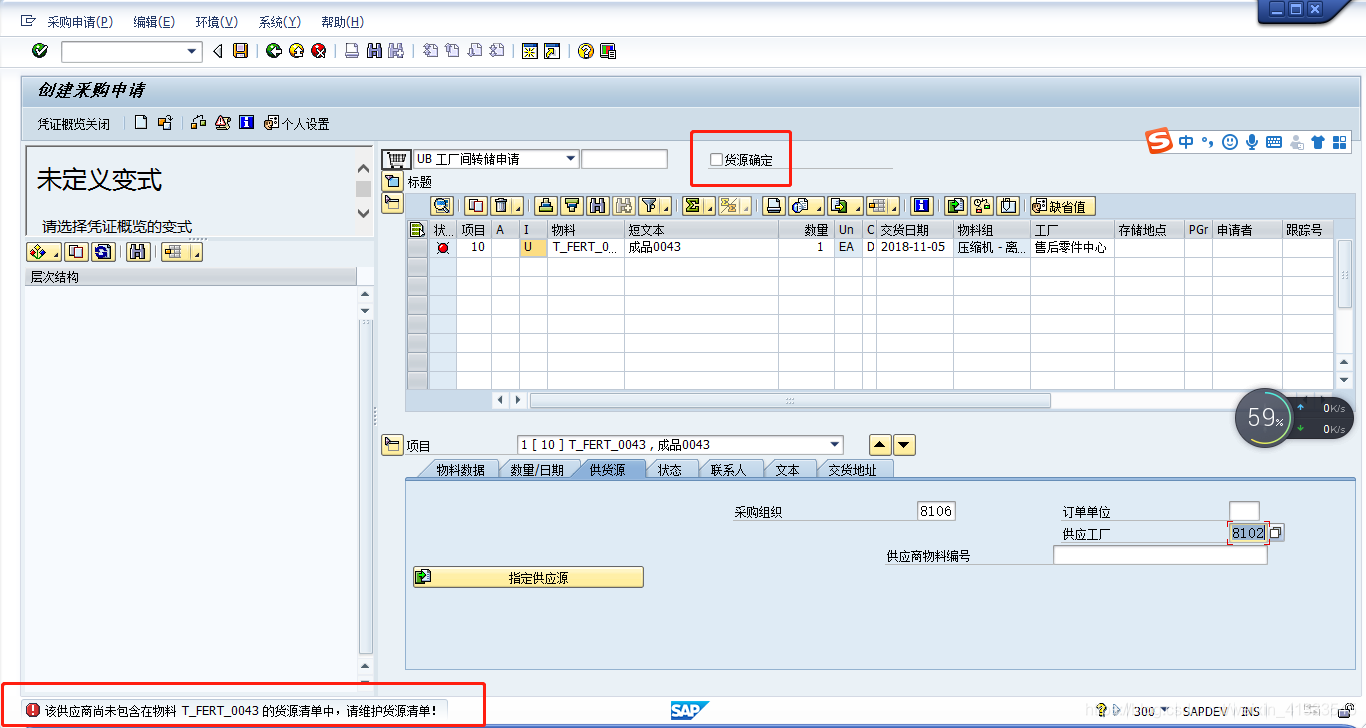Click the Sogou 中 language toggle in IME bar
This screenshot has width=1366, height=728.
click(x=1186, y=142)
